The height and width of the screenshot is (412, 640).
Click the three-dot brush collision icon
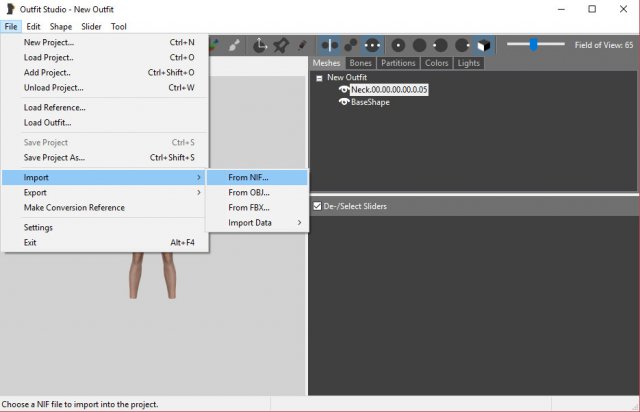(x=371, y=45)
